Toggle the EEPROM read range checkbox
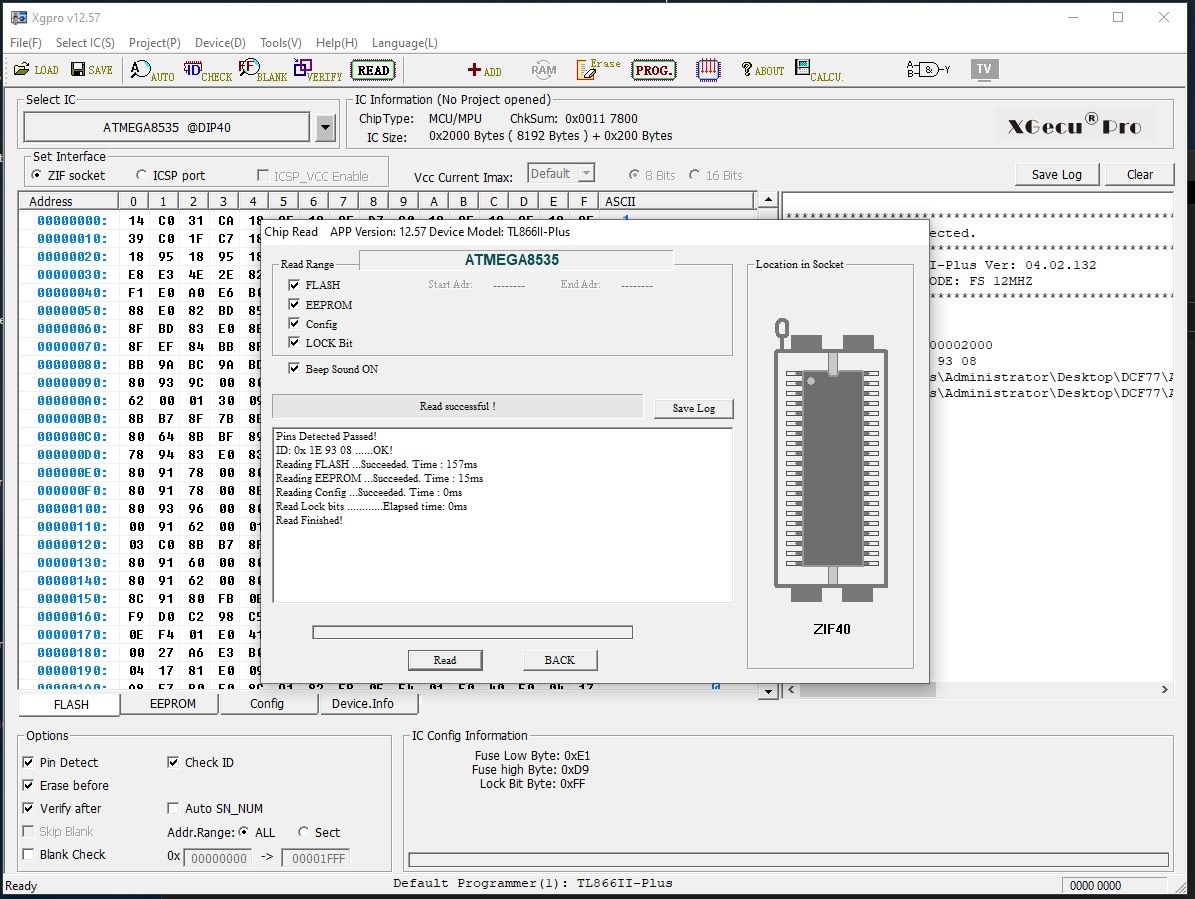The width and height of the screenshot is (1195, 899). (x=293, y=304)
